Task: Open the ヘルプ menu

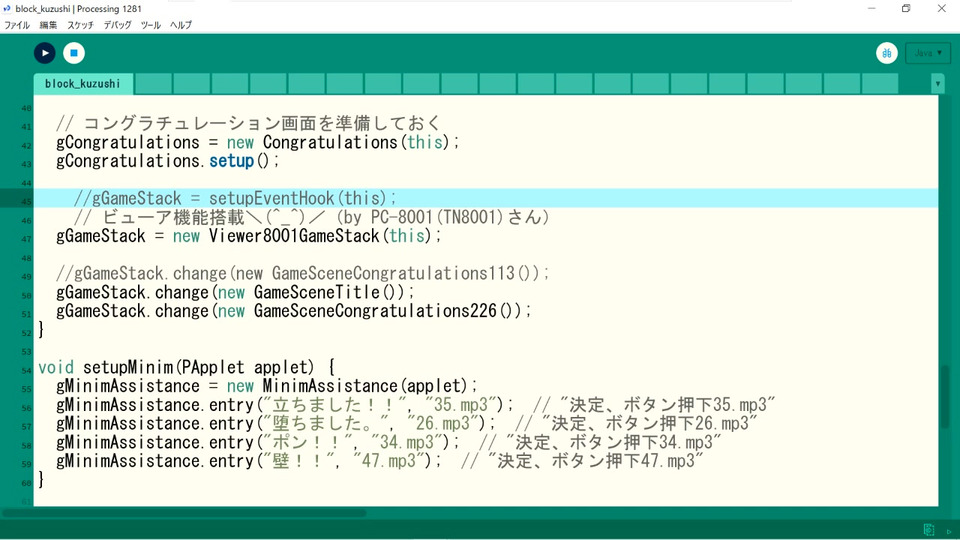Action: pos(181,25)
